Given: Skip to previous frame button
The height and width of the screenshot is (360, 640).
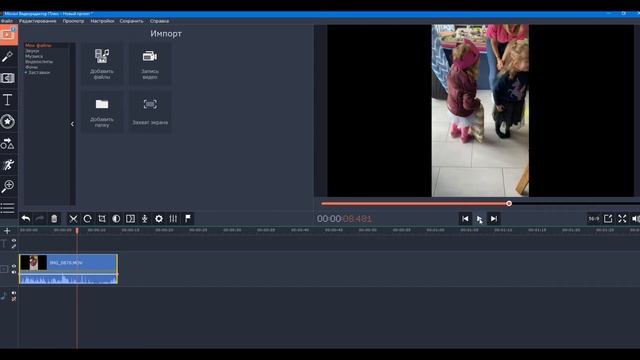Looking at the screenshot, I should pos(465,219).
